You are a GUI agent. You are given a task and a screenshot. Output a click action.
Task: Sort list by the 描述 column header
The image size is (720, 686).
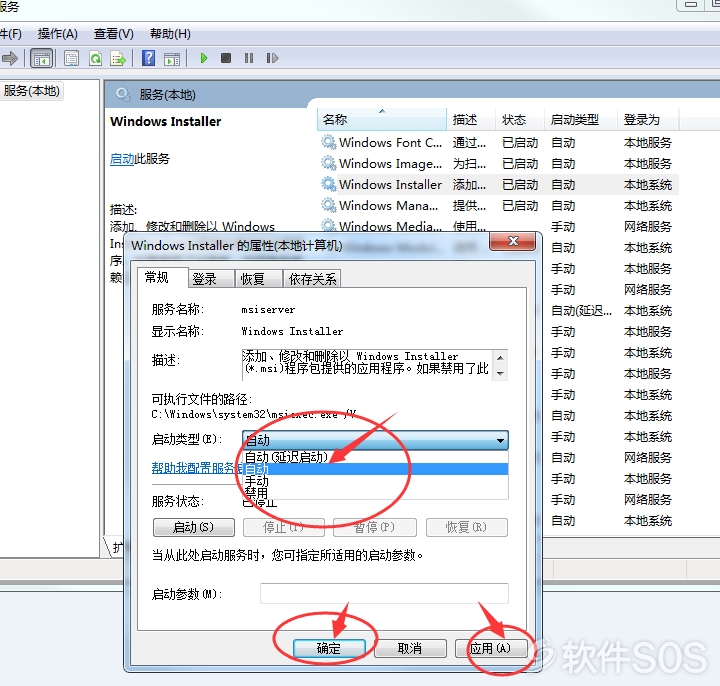[x=471, y=120]
